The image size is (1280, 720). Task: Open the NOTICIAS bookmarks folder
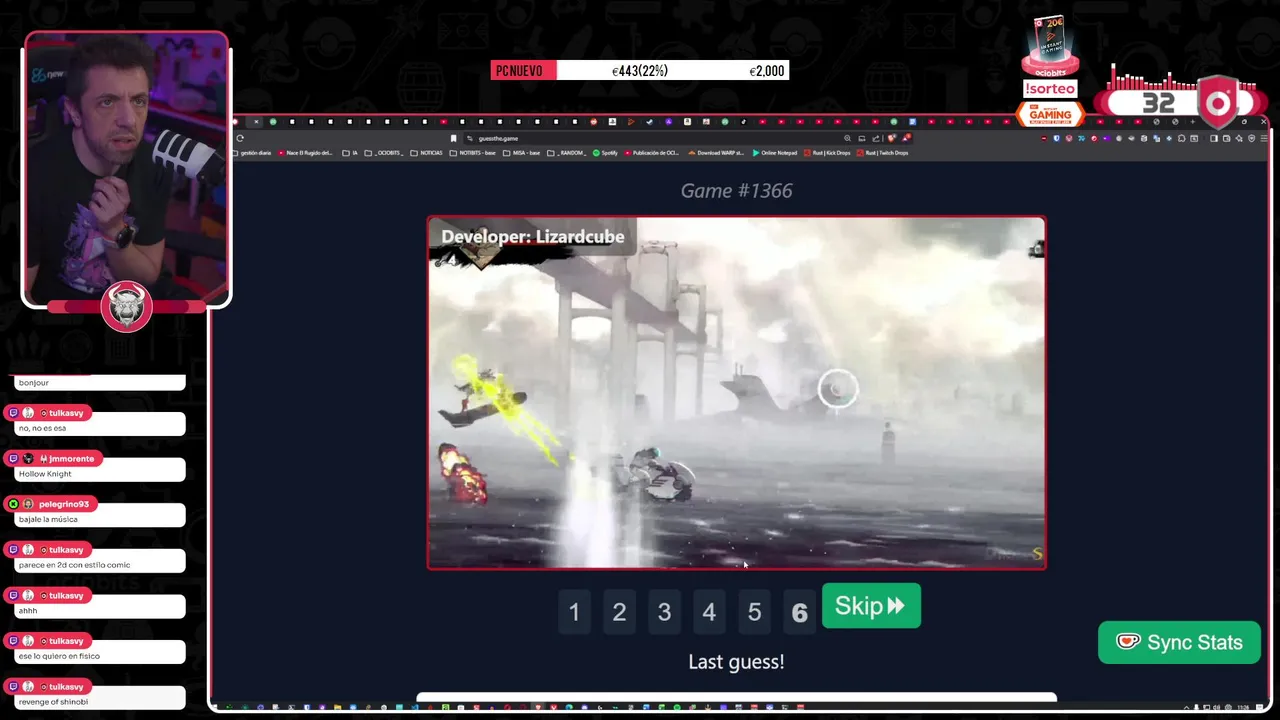(427, 153)
